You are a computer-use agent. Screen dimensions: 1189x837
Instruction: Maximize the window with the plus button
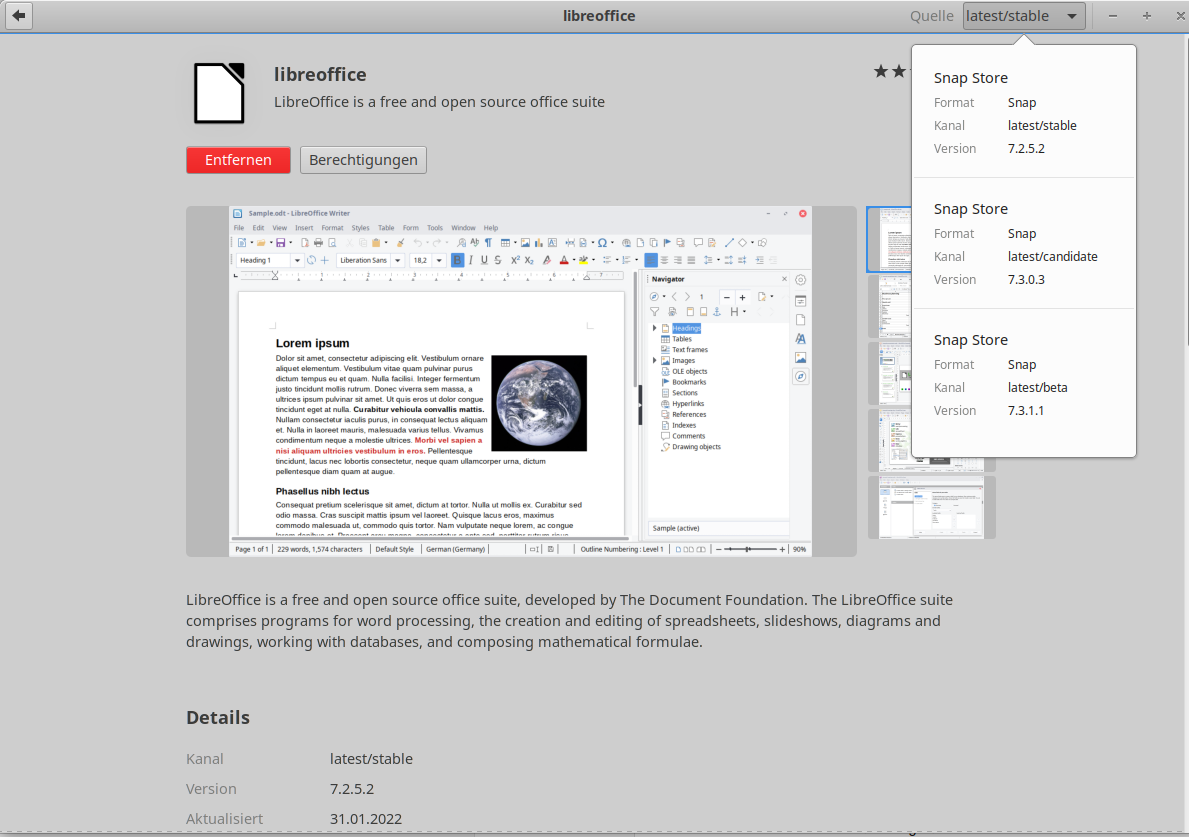click(x=1147, y=16)
